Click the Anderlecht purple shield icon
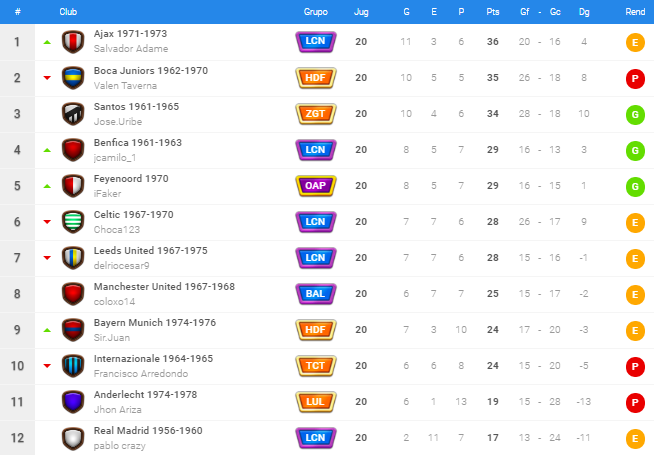The image size is (654, 455). pyautogui.click(x=73, y=402)
